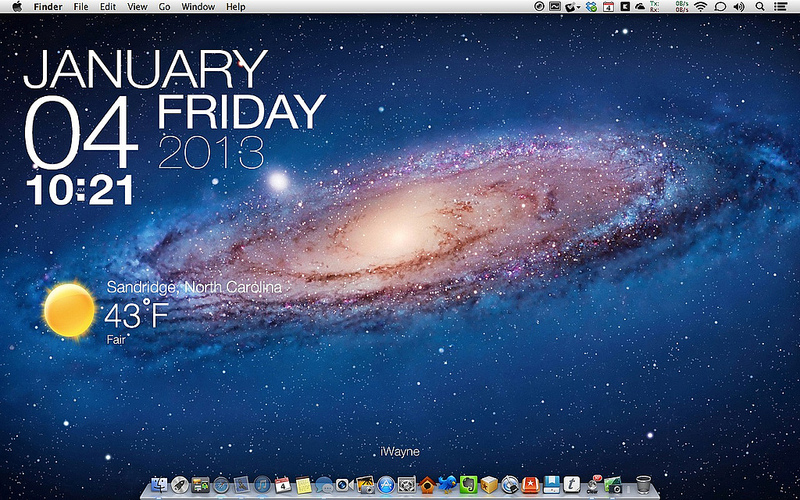Open the Apple menu
Screen dimensions: 800x500
(x=17, y=7)
